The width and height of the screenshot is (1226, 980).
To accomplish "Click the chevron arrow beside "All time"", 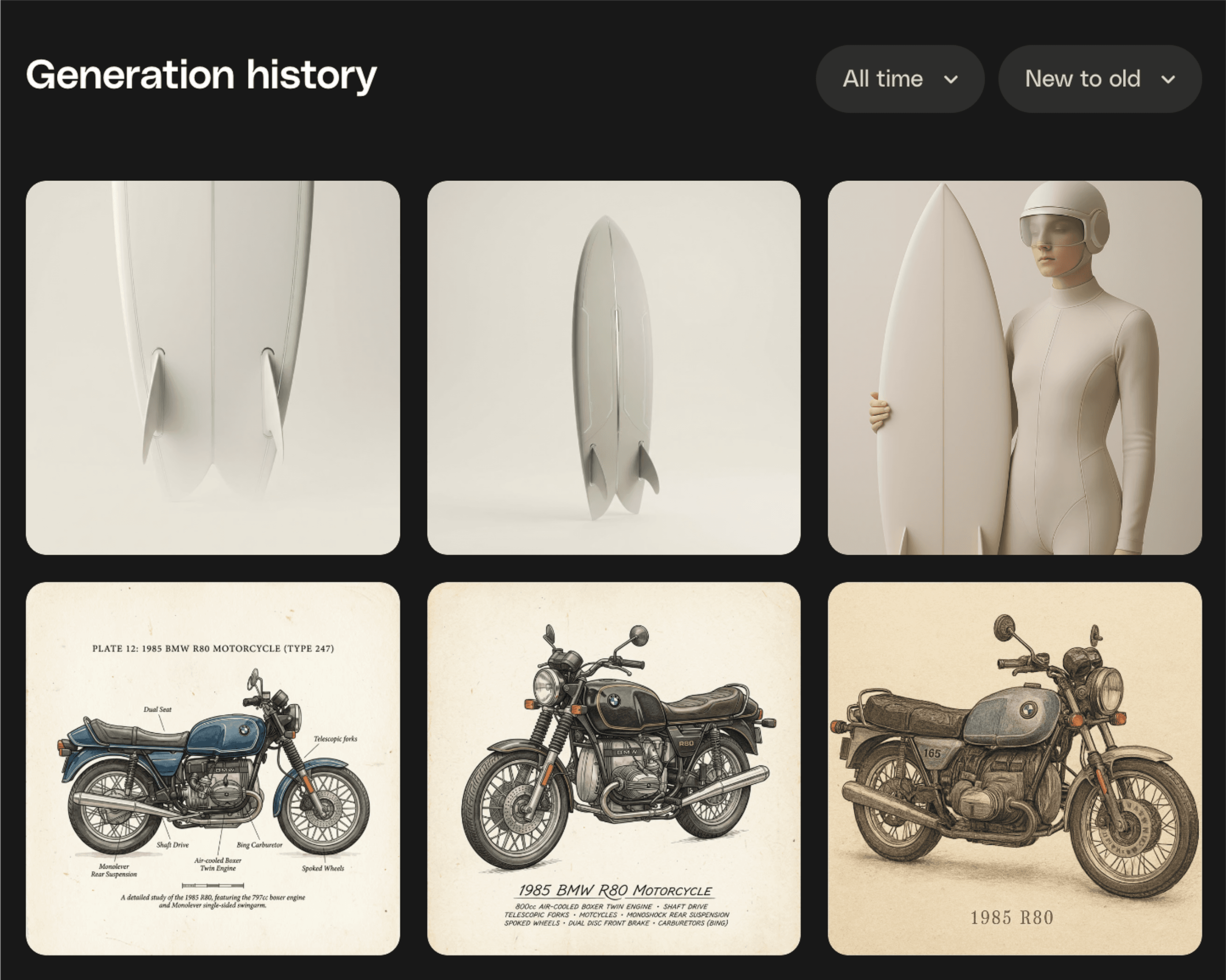I will tap(951, 80).
